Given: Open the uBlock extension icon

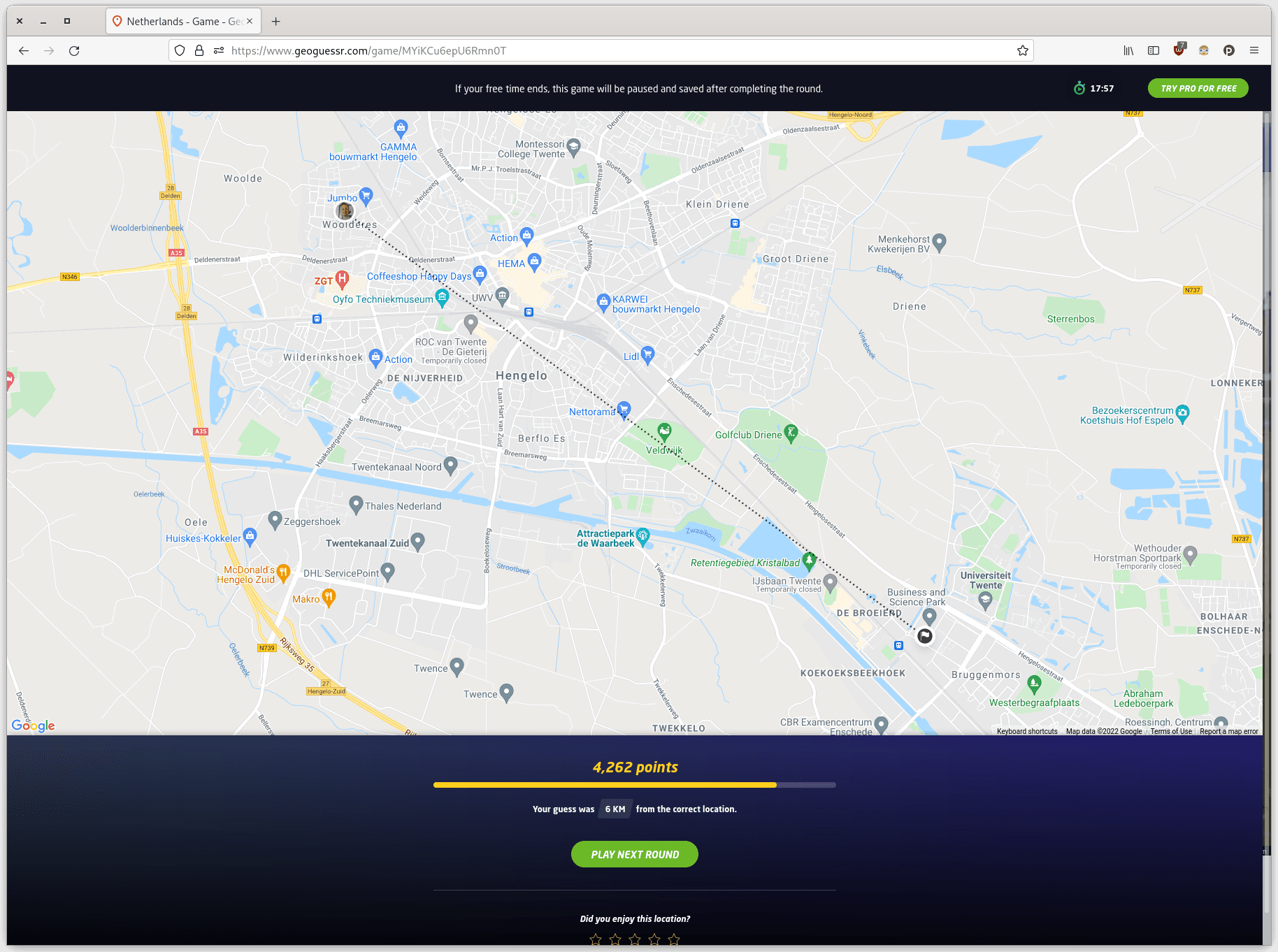Looking at the screenshot, I should pyautogui.click(x=1179, y=50).
